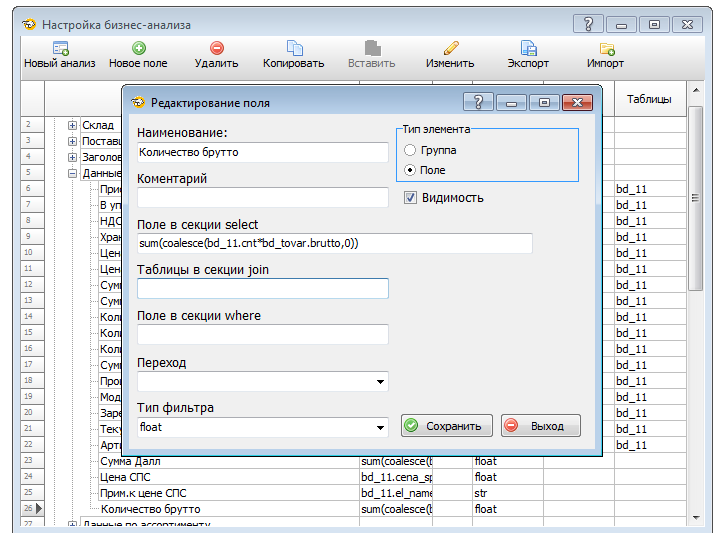Collapse the Данные tree group
Viewport: 713px width, 533px height.
[x=73, y=173]
